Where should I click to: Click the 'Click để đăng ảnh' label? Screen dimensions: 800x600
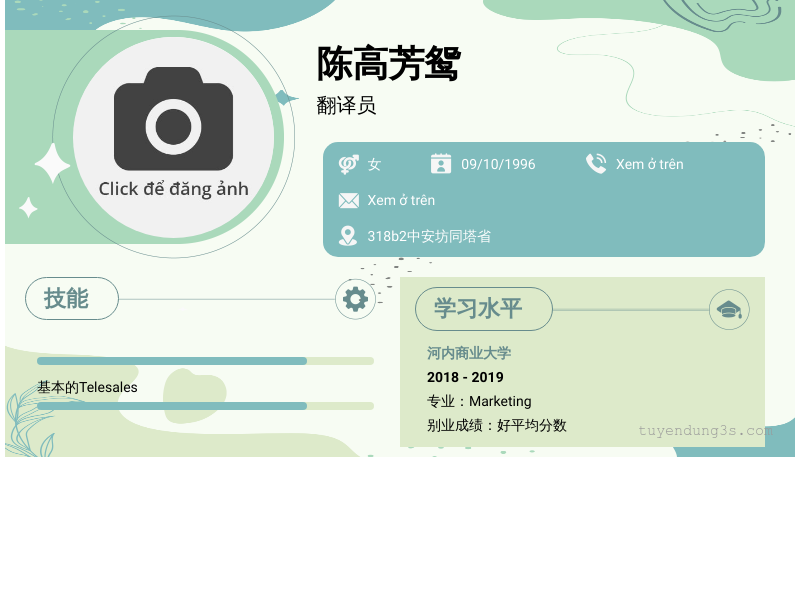pyautogui.click(x=173, y=189)
